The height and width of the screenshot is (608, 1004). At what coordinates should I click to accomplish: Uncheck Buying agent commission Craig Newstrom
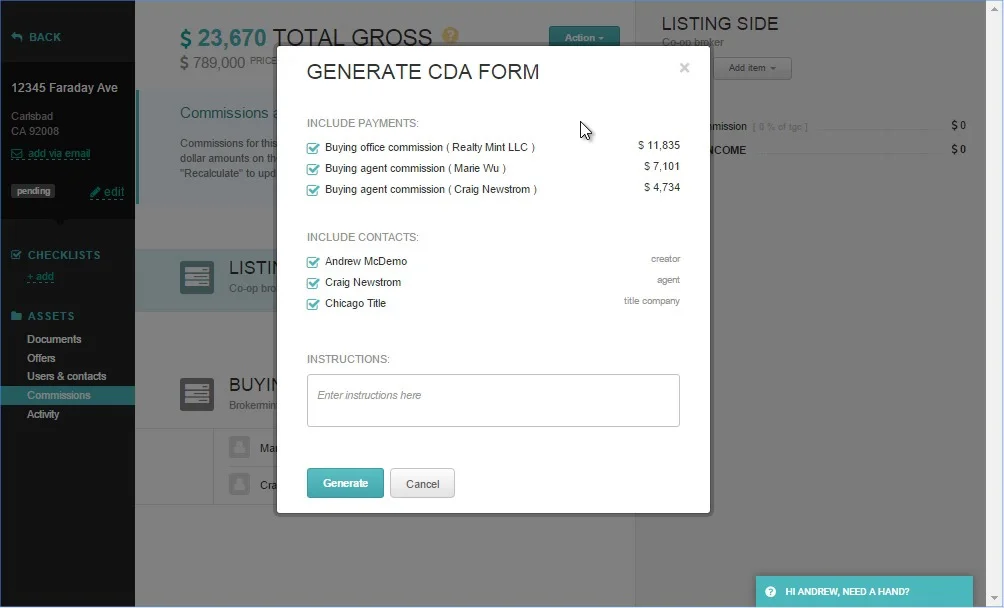pos(312,190)
